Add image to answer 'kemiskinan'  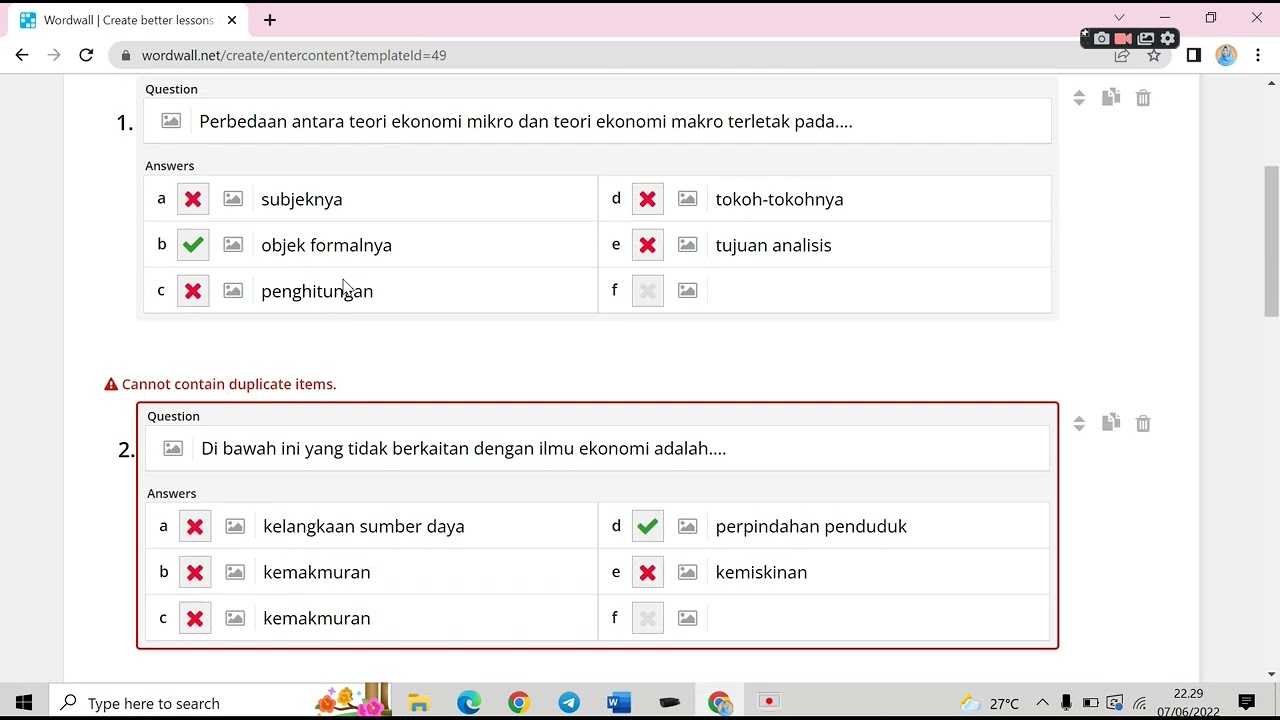[687, 572]
